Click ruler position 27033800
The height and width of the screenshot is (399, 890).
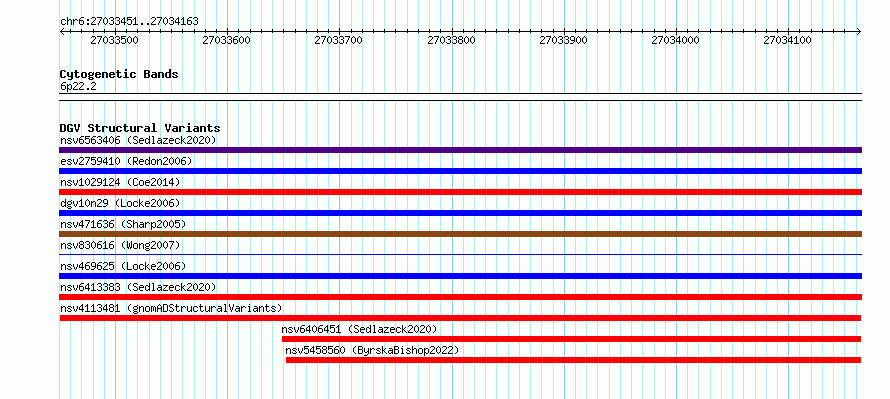pos(451,40)
